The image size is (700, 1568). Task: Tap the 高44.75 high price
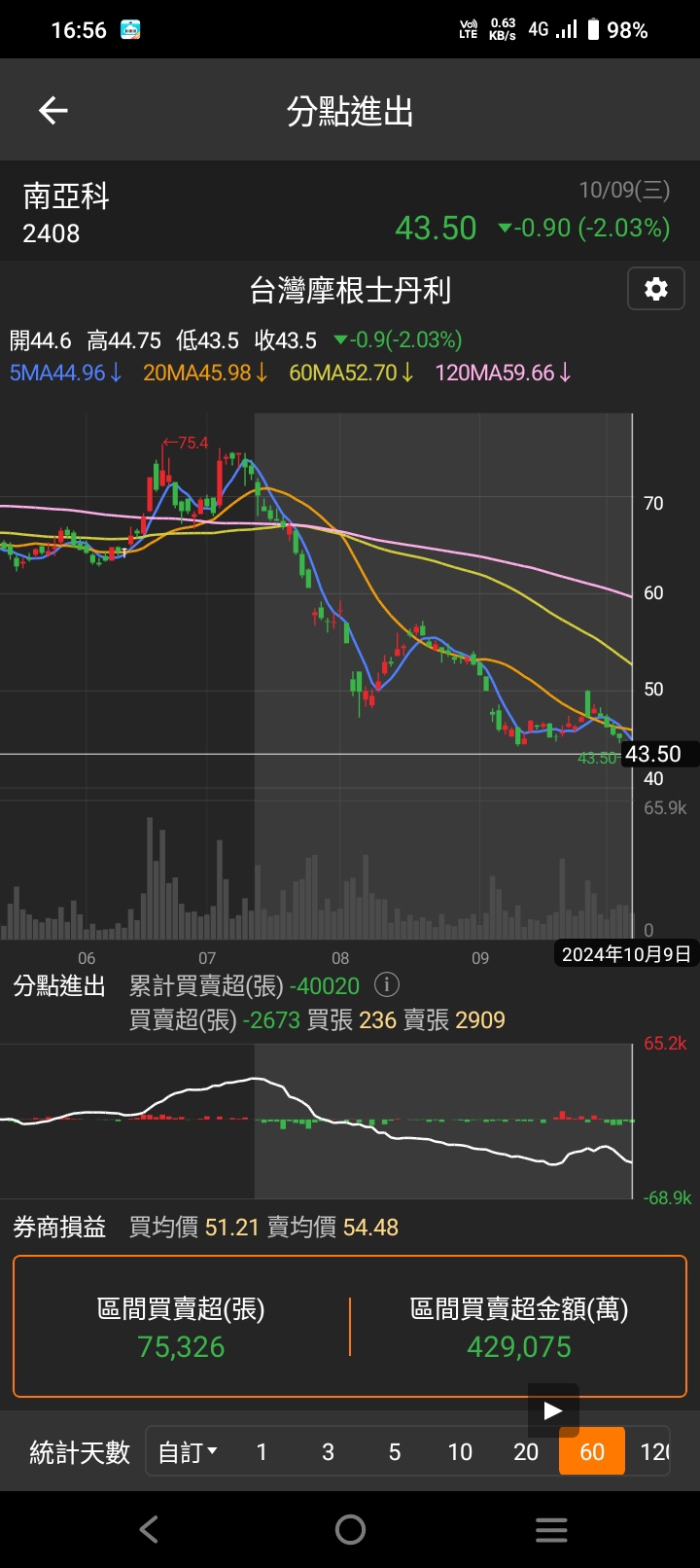123,340
